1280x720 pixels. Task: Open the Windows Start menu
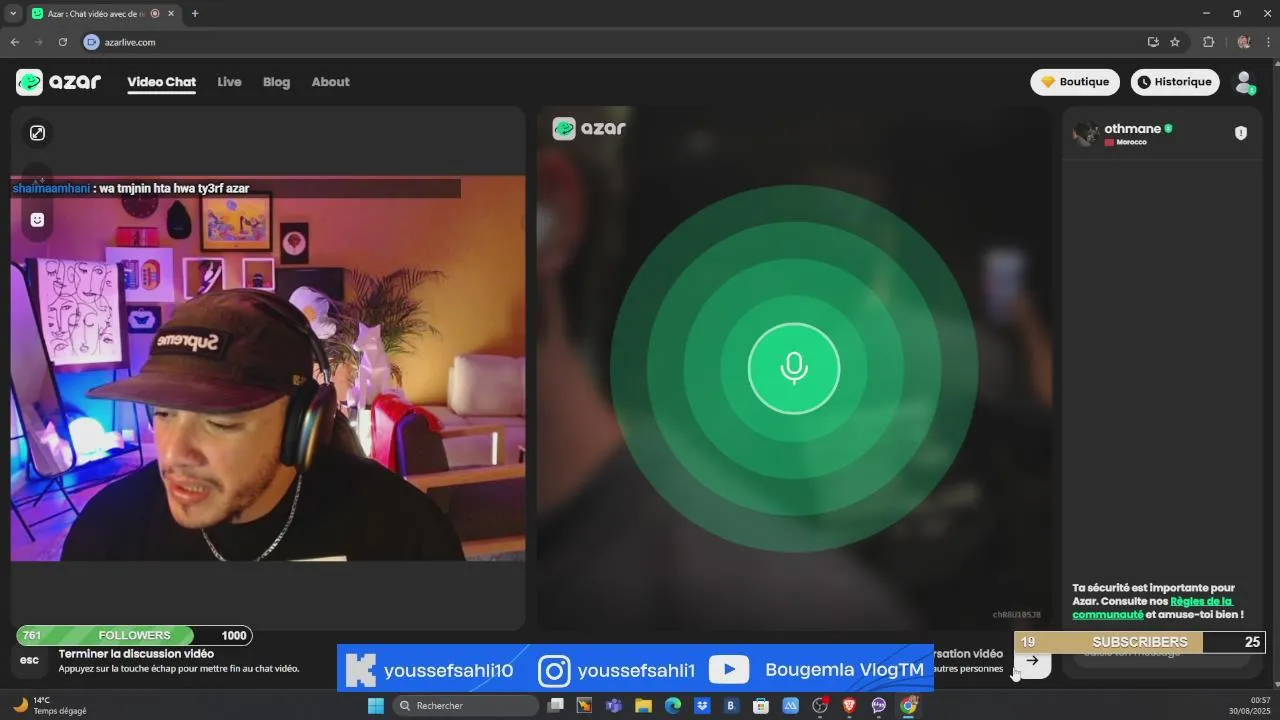tap(376, 706)
